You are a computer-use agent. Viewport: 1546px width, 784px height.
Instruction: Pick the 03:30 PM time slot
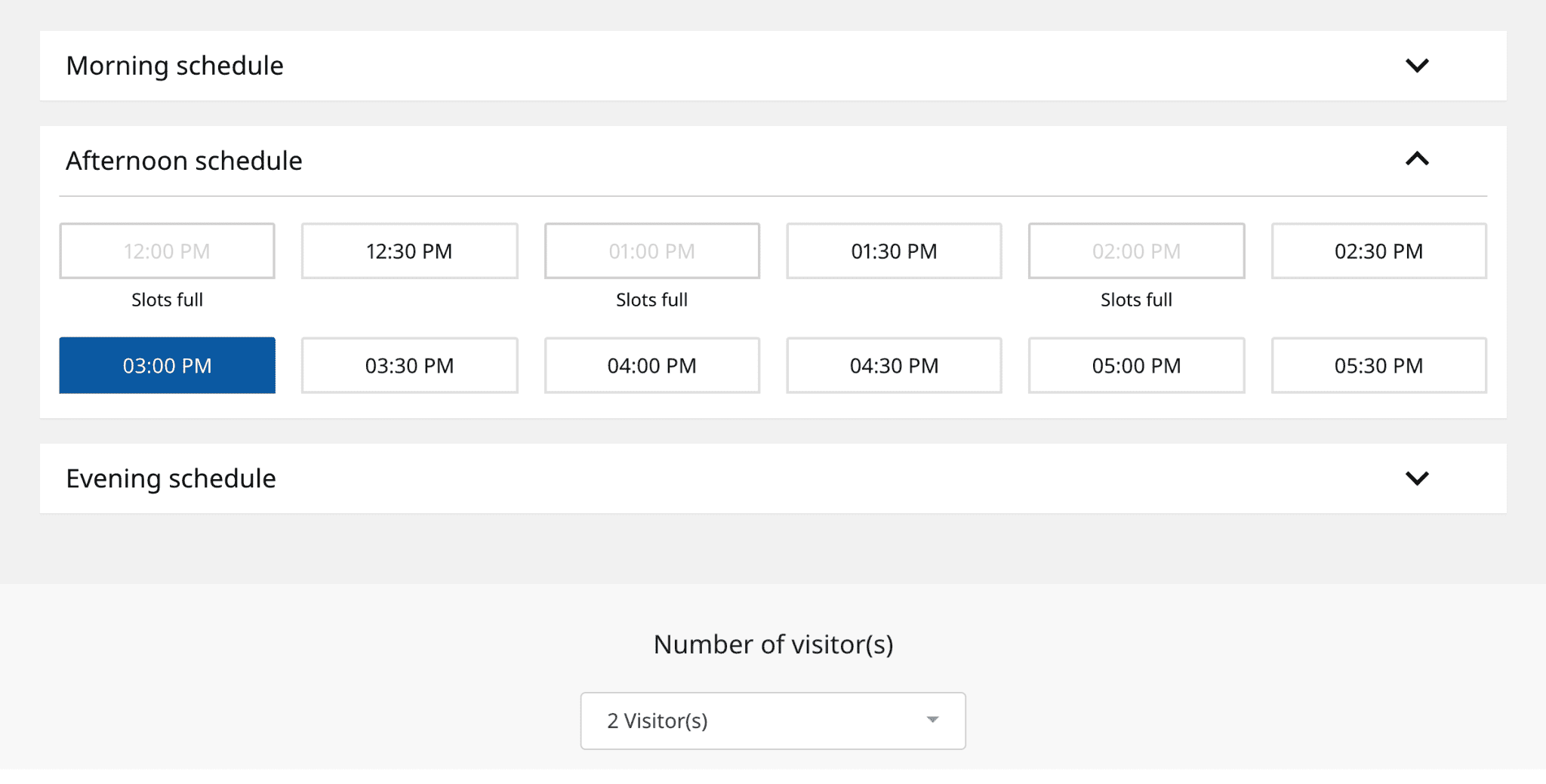[x=409, y=366]
